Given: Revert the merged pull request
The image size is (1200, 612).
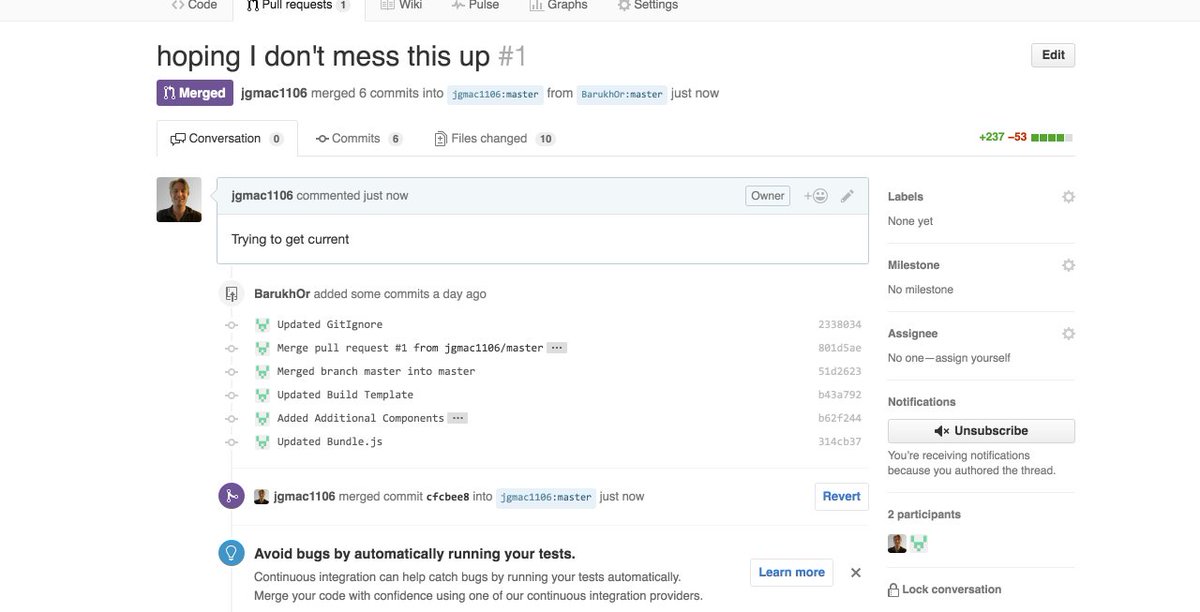Looking at the screenshot, I should [x=841, y=496].
